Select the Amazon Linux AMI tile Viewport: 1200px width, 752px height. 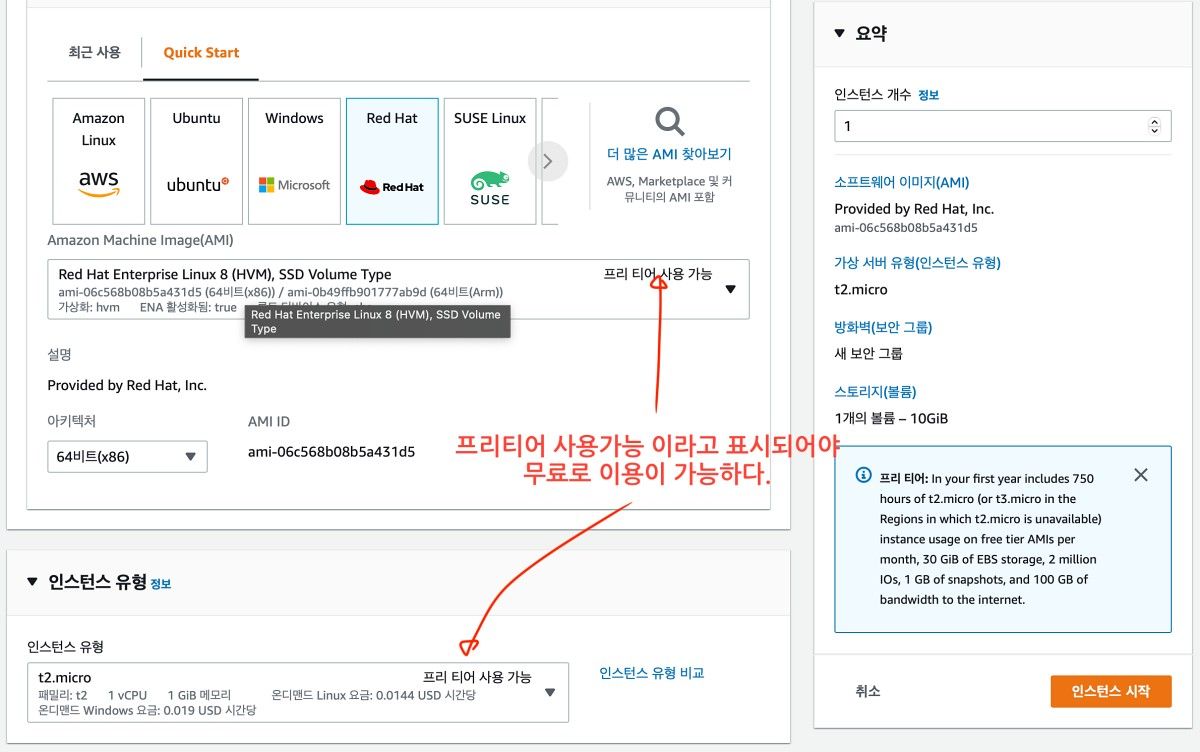tap(98, 161)
